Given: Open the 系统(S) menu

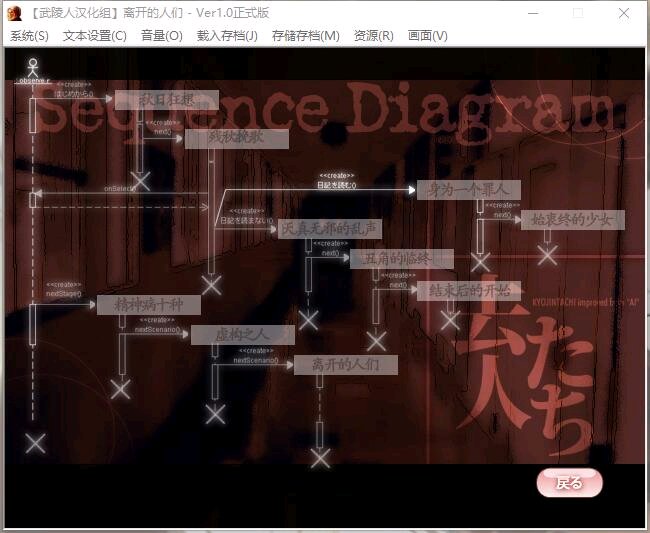Looking at the screenshot, I should (29, 36).
